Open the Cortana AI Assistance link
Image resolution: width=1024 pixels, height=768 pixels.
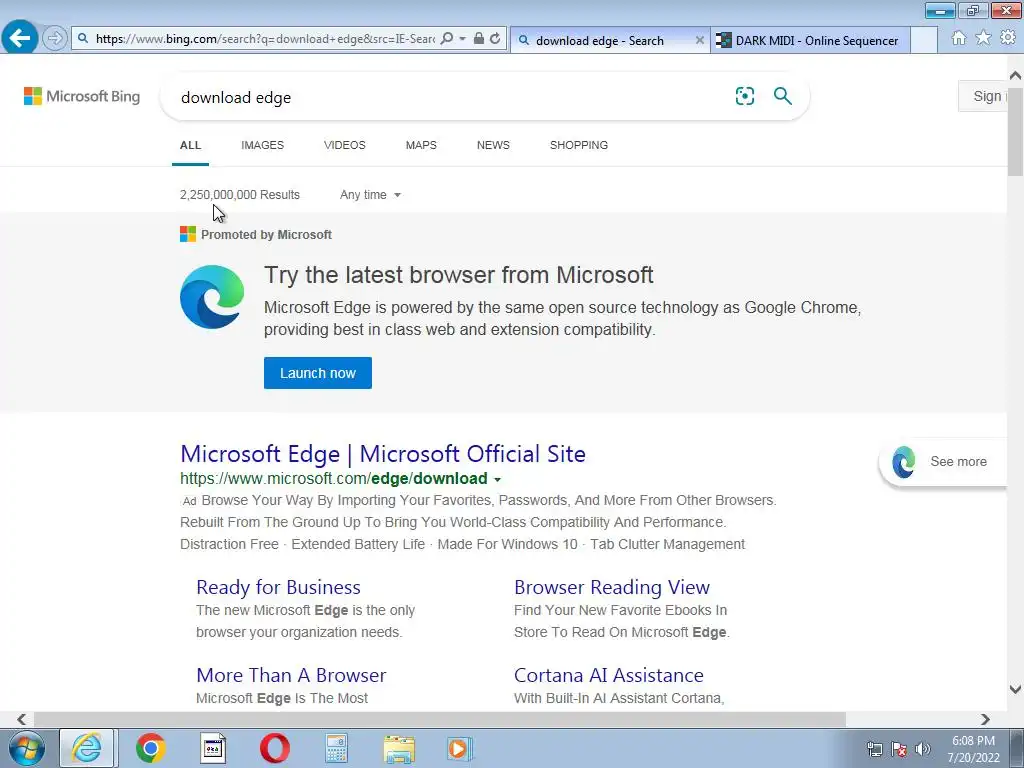coord(609,675)
